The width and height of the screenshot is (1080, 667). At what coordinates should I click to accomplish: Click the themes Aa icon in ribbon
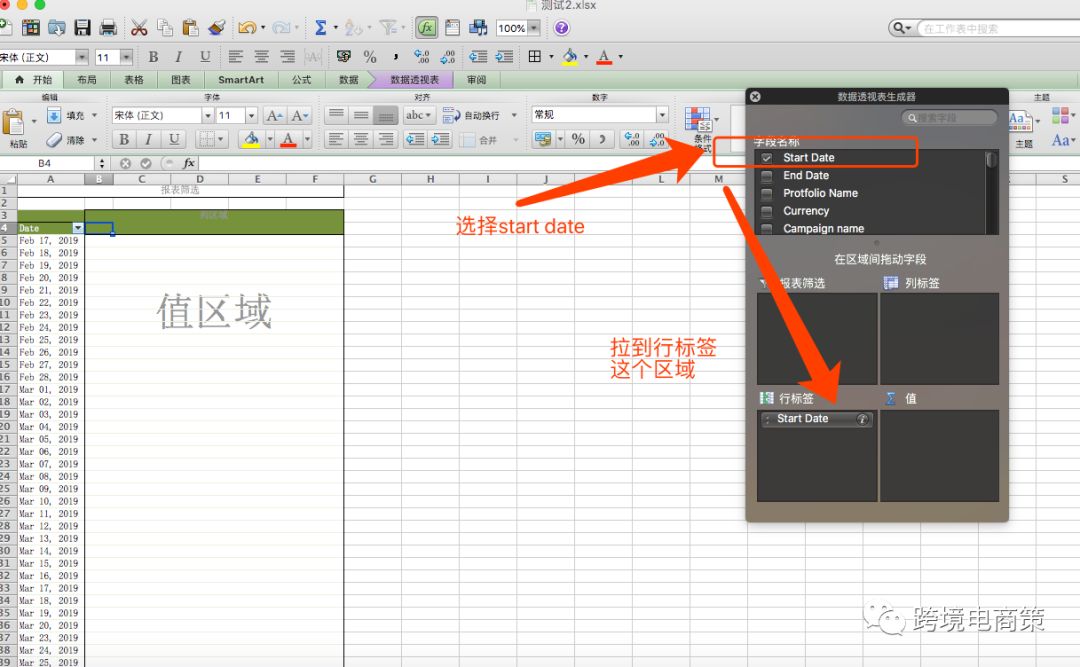[1019, 120]
